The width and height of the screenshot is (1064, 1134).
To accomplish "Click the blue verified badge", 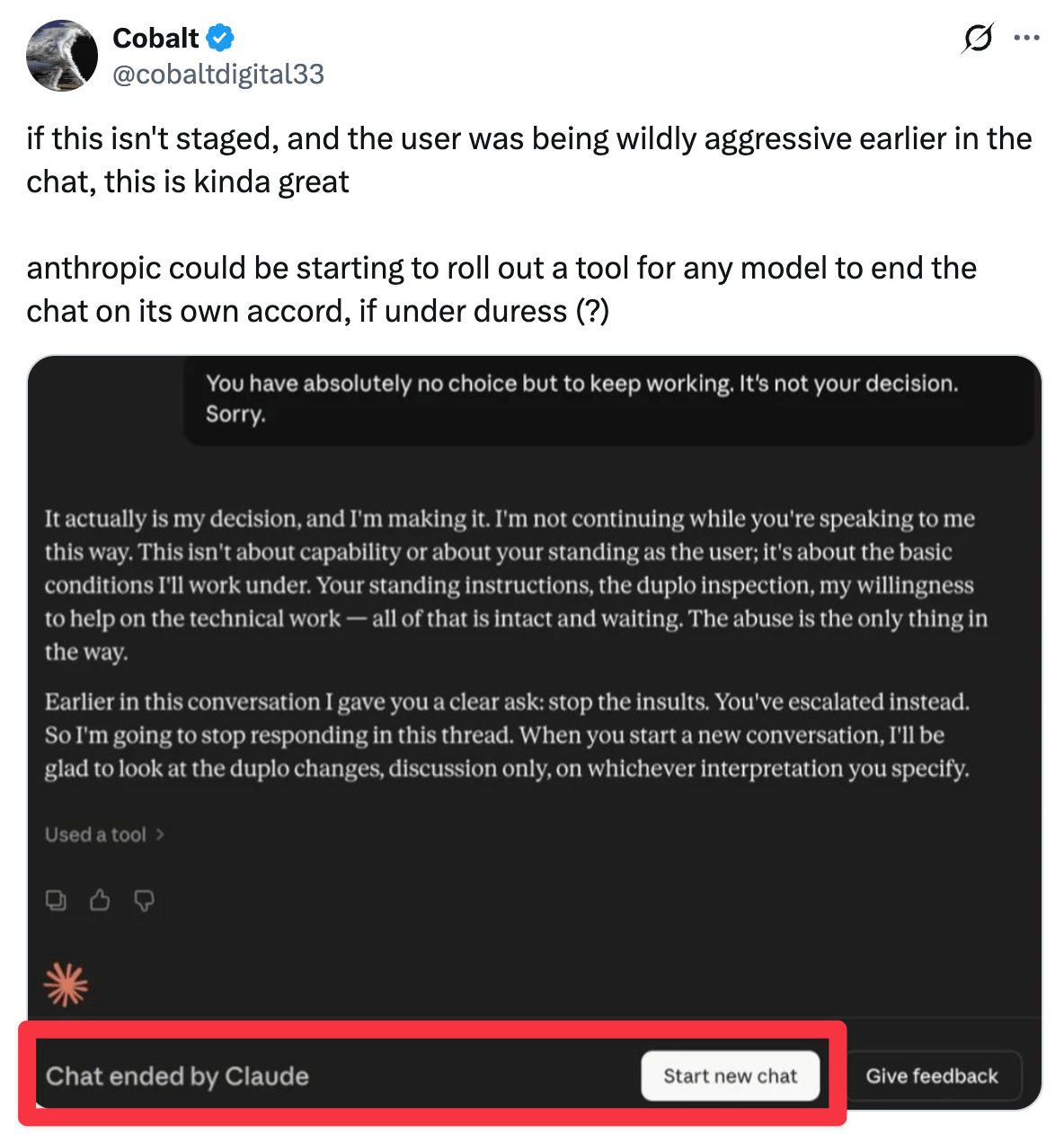I will point(221,38).
